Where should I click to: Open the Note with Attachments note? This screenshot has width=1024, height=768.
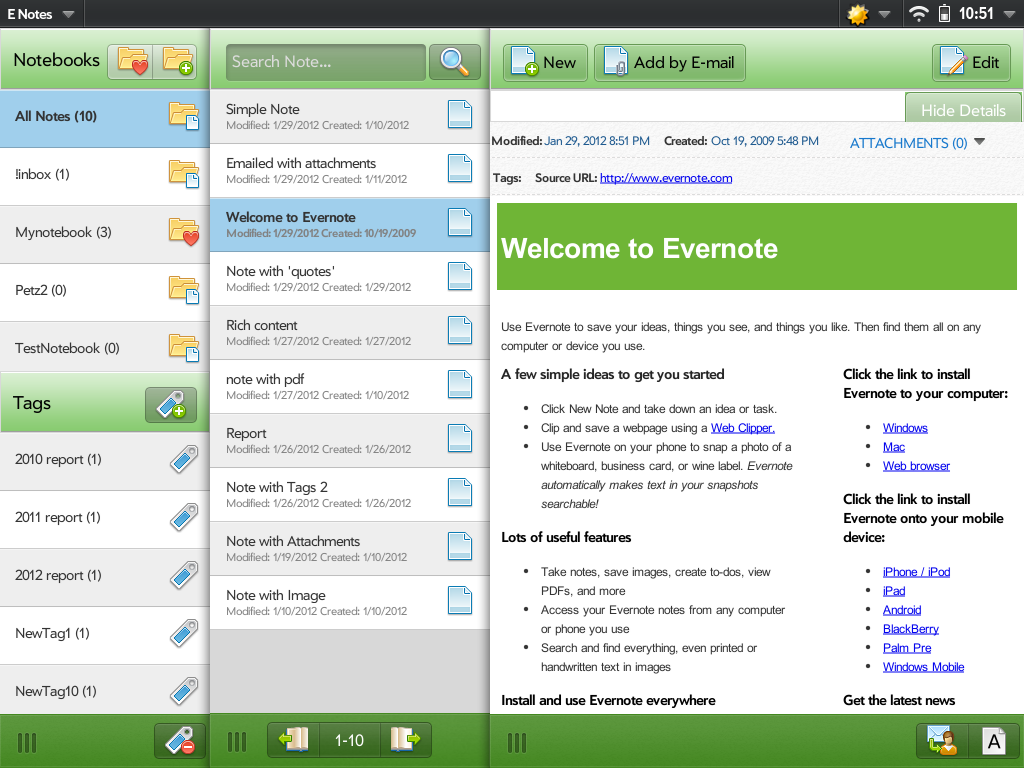[x=349, y=549]
